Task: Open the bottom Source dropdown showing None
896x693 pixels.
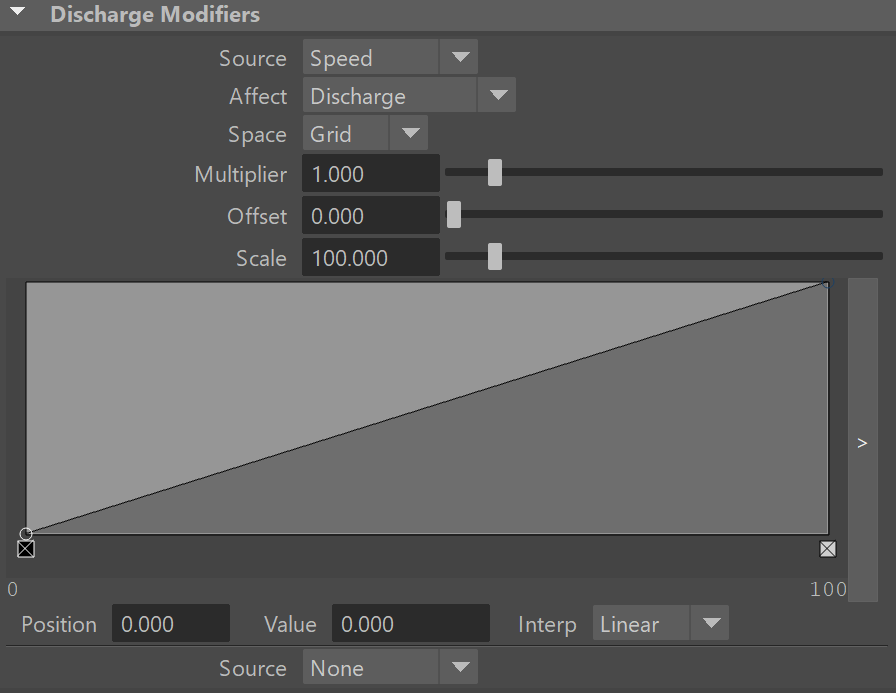Action: pos(390,667)
